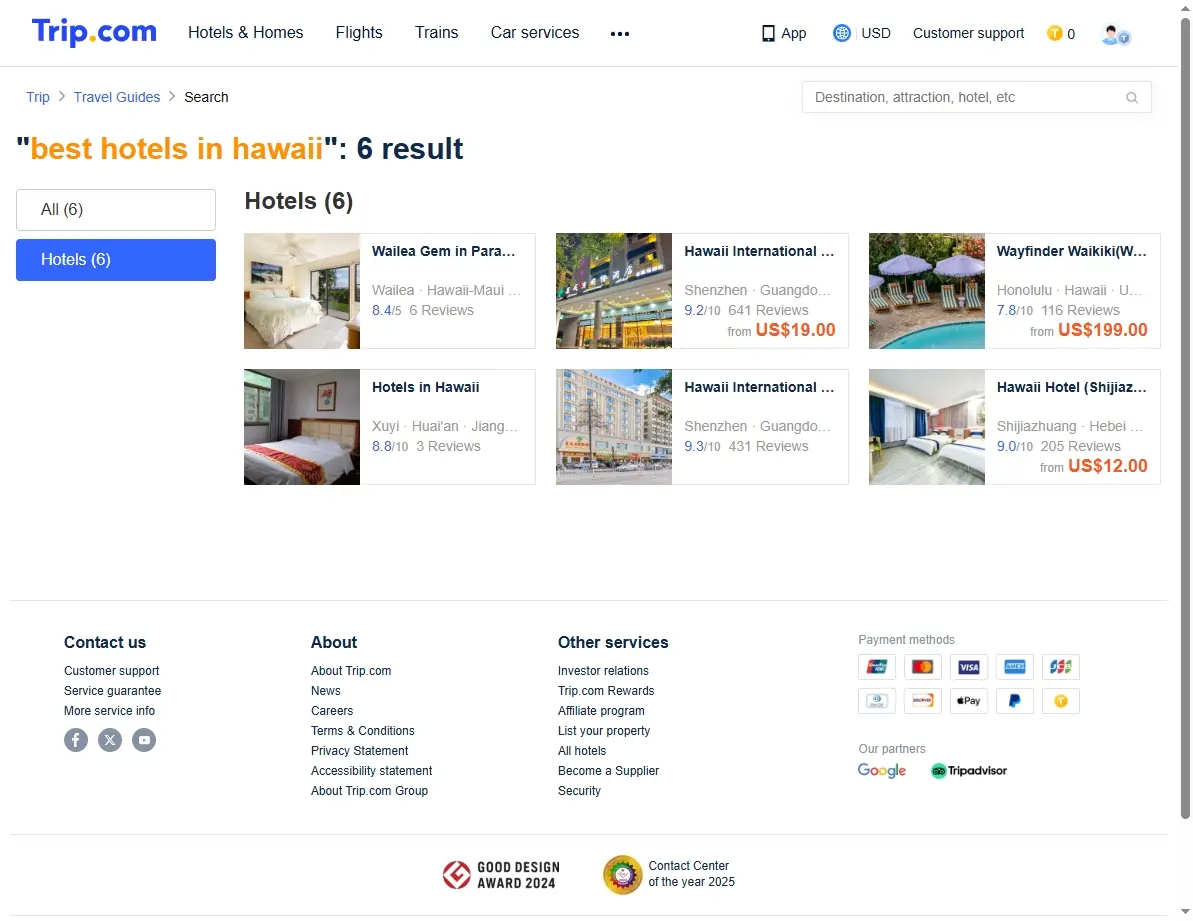Click the Trip Coins payment icon

1061,700
